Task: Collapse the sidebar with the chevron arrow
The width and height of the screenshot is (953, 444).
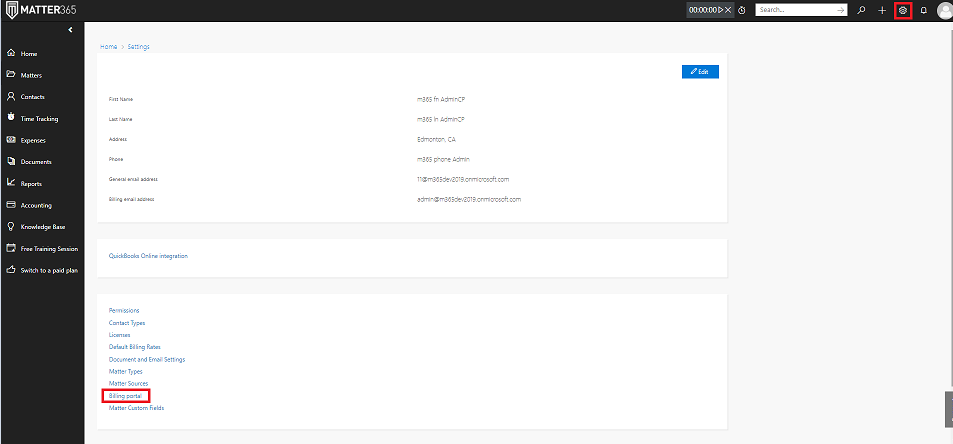Action: point(71,30)
